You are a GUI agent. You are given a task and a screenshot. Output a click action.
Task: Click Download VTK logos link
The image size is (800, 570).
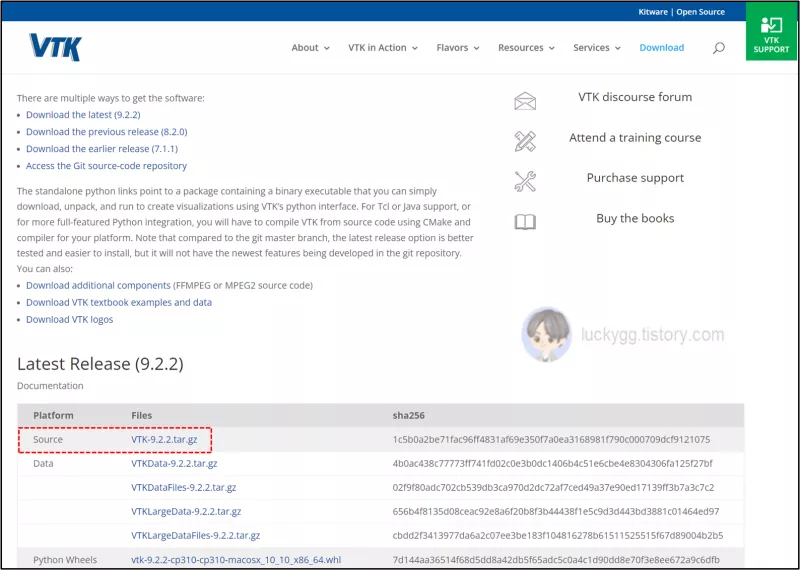[69, 319]
